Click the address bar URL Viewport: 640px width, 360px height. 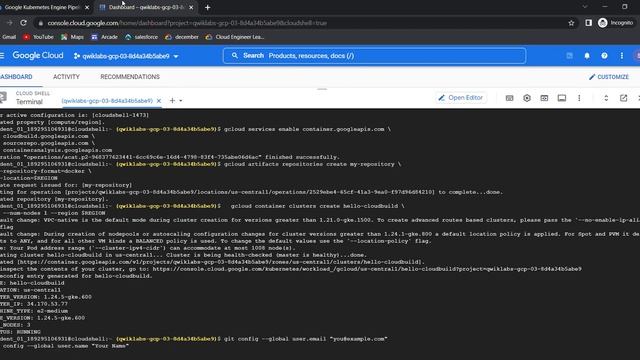(187, 23)
